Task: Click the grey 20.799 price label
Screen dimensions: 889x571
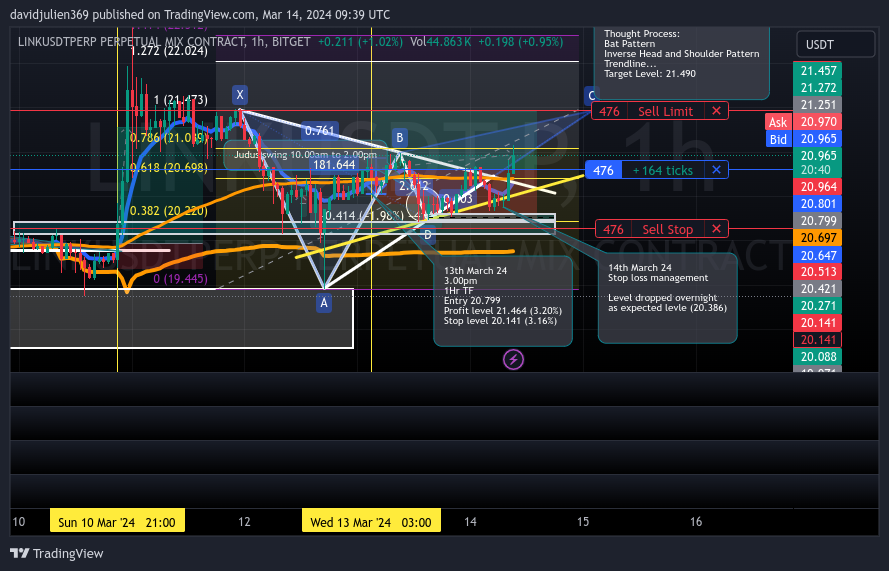Action: pos(818,221)
